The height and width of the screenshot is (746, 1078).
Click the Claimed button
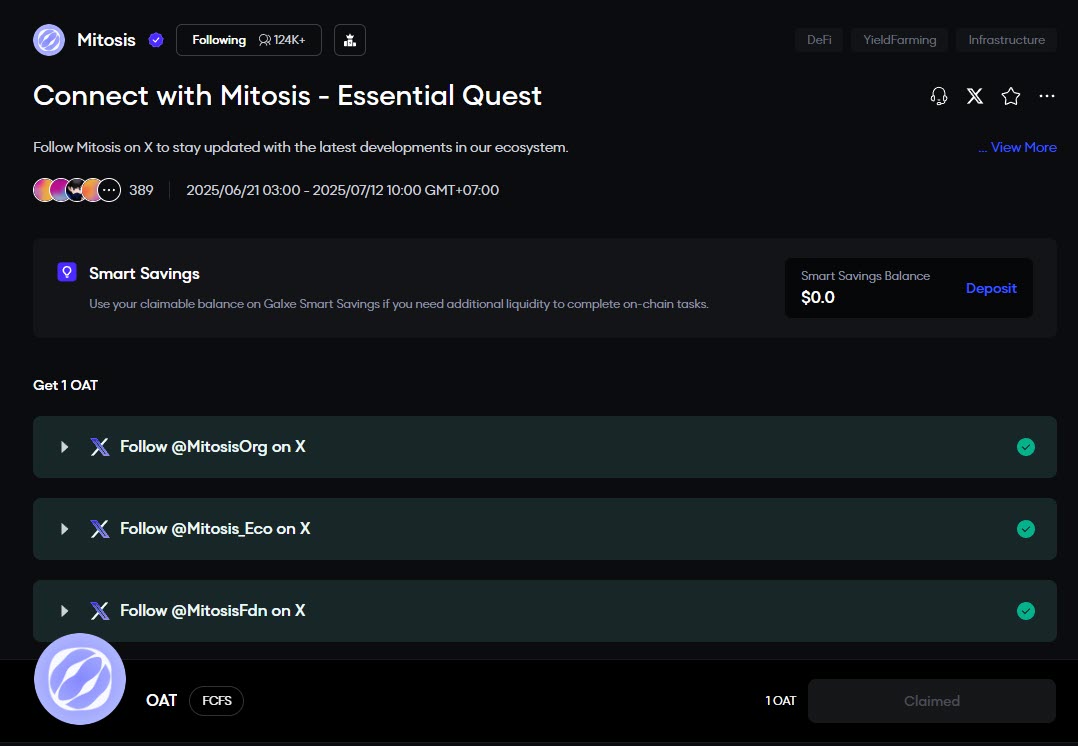click(932, 701)
